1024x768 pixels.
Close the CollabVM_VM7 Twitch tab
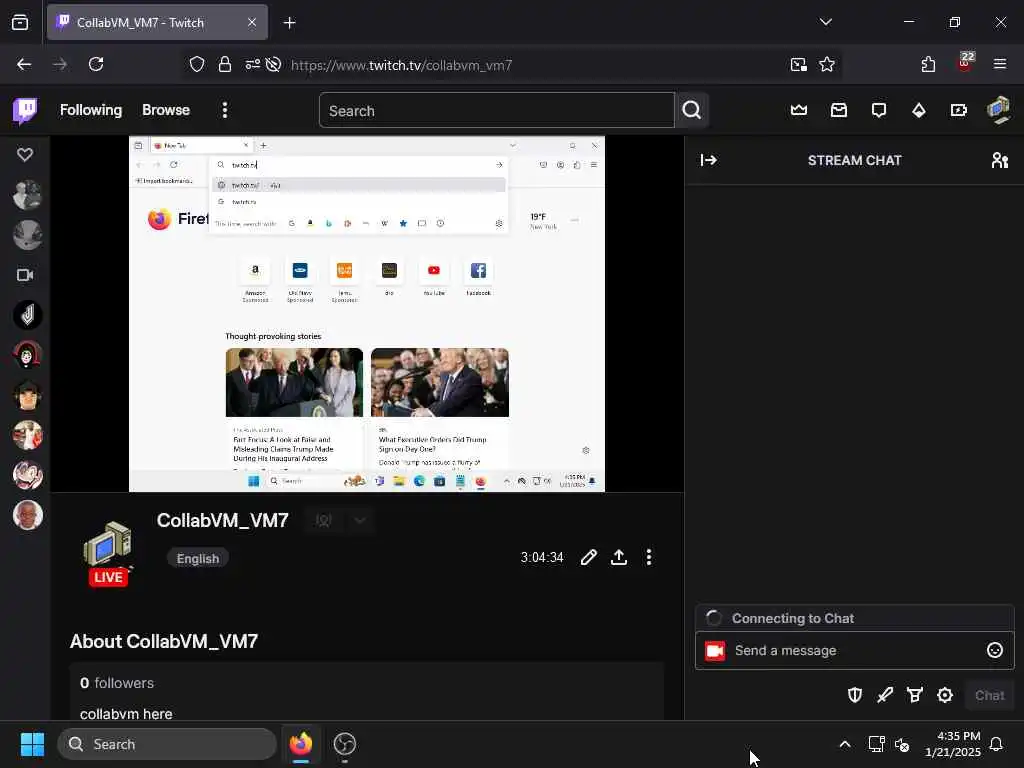tap(251, 22)
